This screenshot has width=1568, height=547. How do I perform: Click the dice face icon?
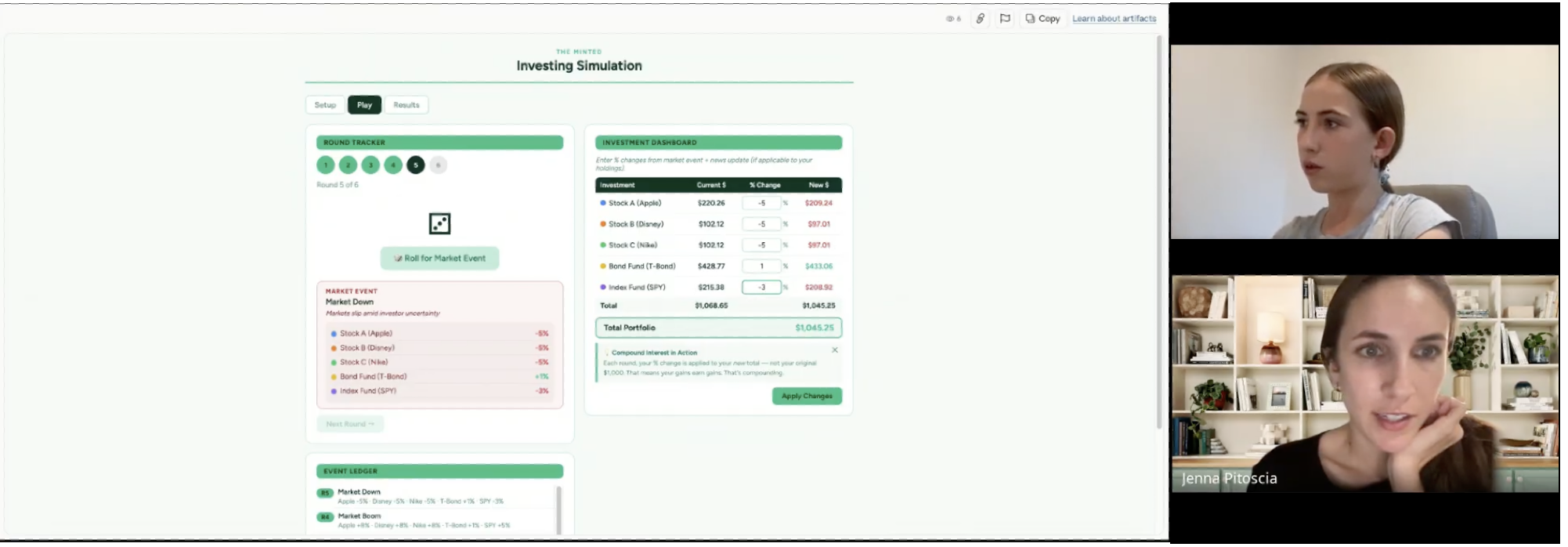(440, 224)
